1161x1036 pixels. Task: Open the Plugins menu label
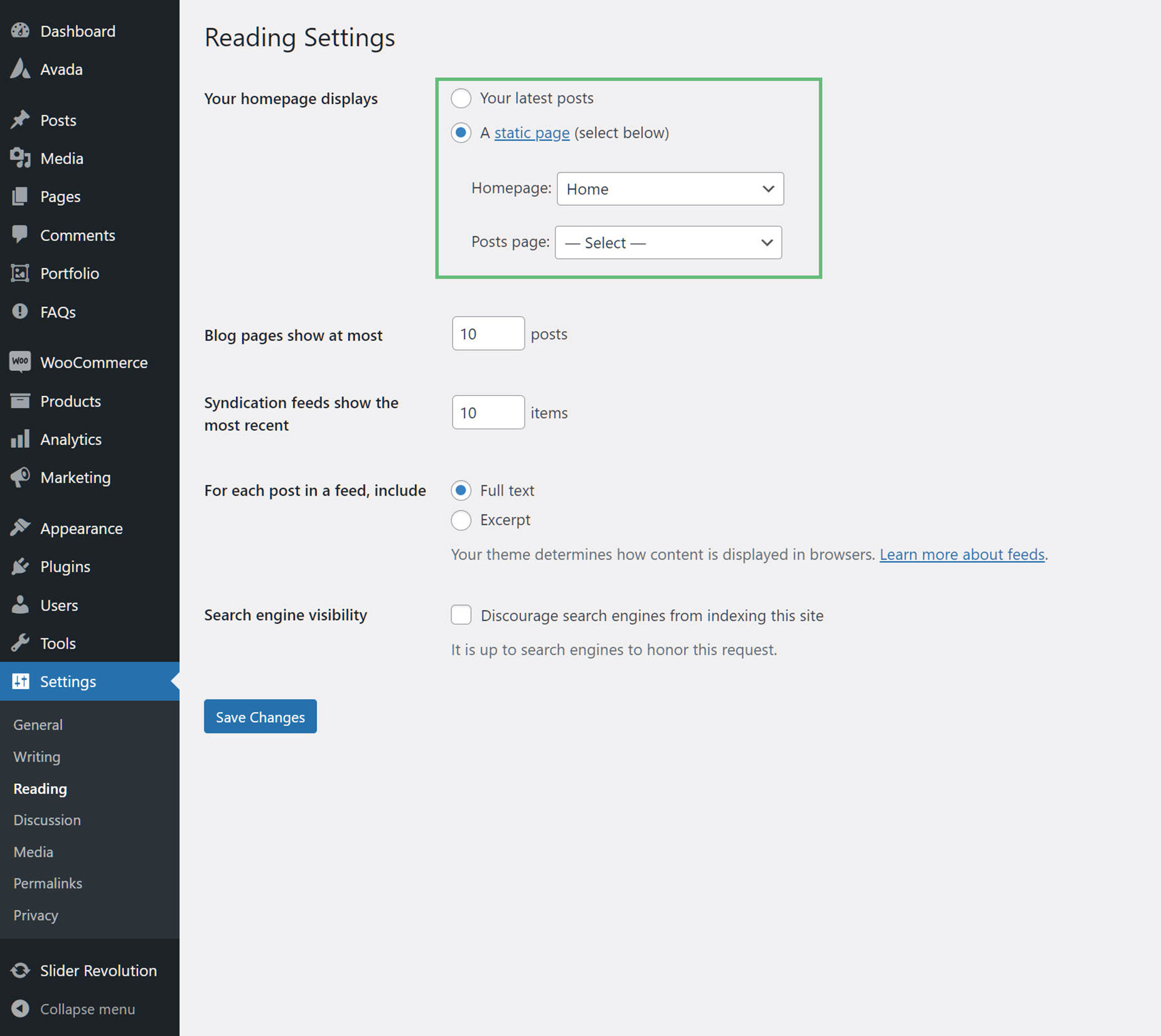click(65, 567)
